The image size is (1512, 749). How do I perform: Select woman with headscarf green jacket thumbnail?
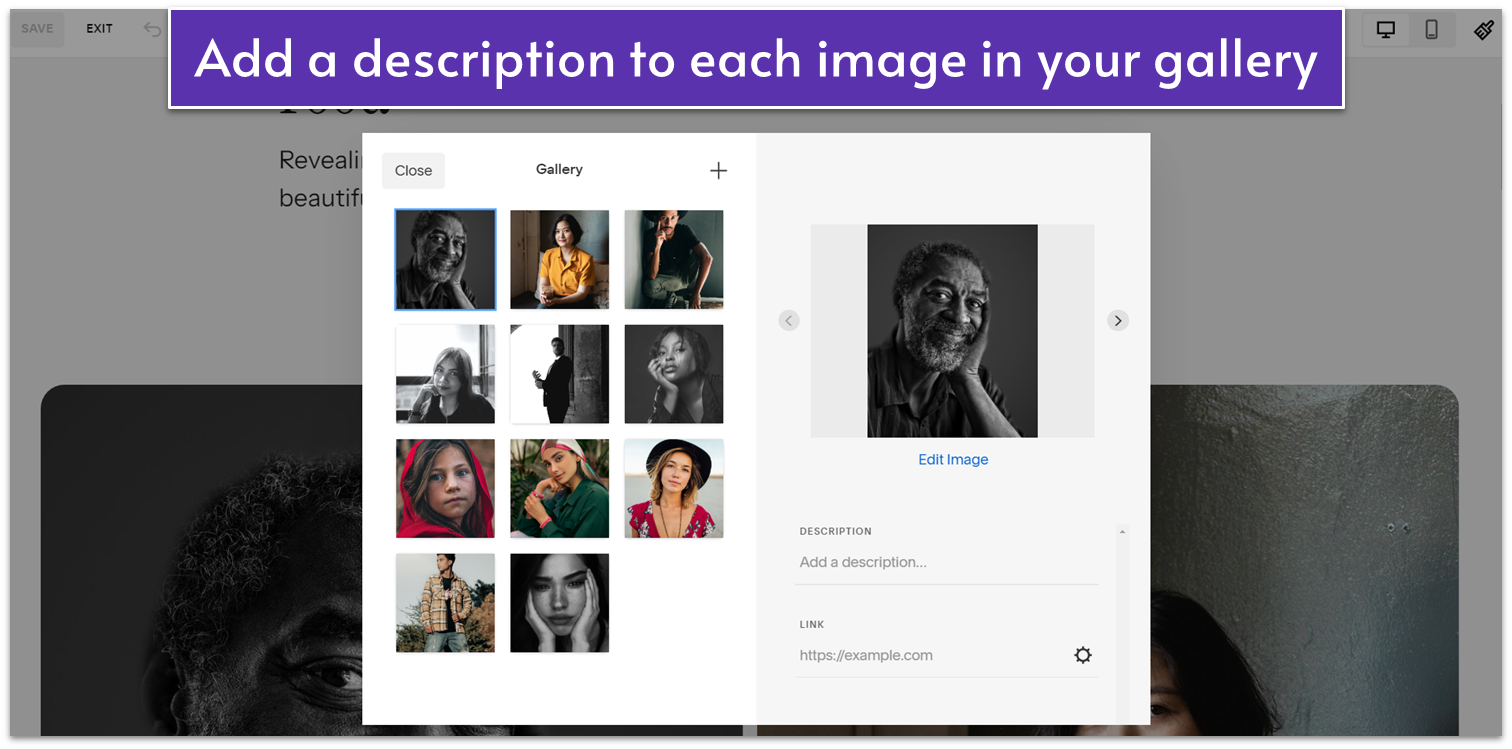(560, 489)
